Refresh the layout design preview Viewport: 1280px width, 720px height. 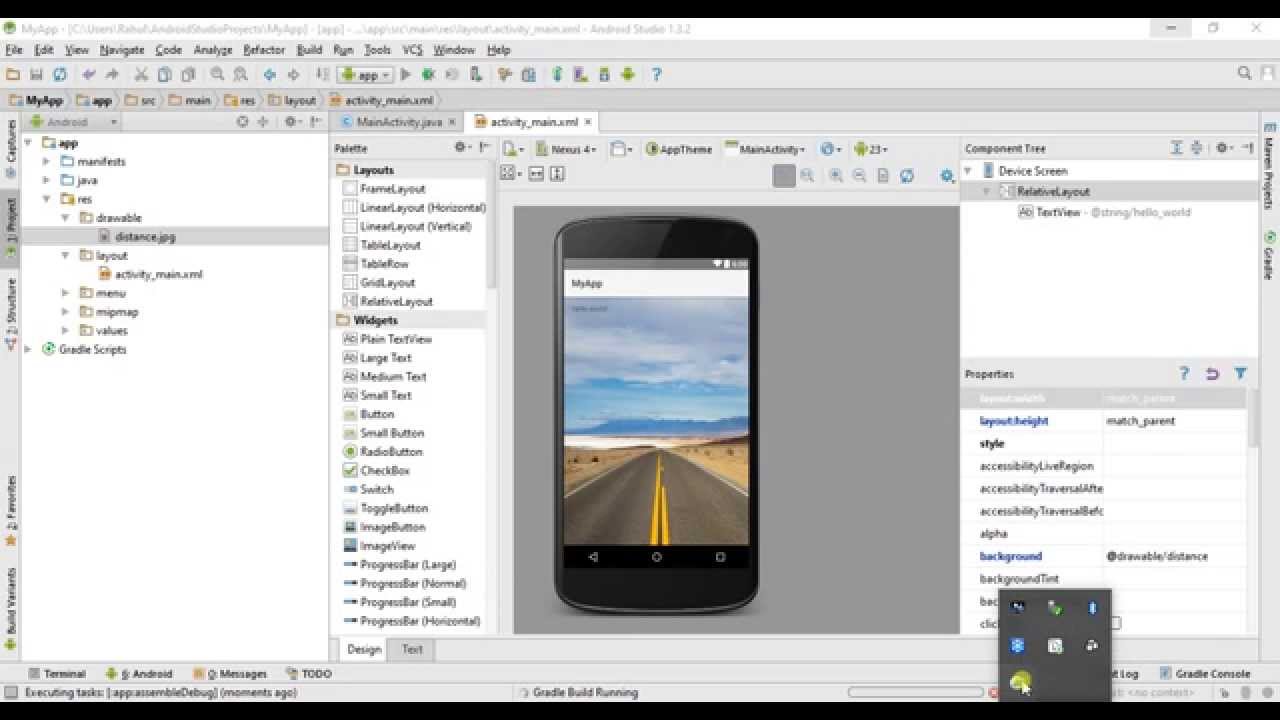coord(906,175)
